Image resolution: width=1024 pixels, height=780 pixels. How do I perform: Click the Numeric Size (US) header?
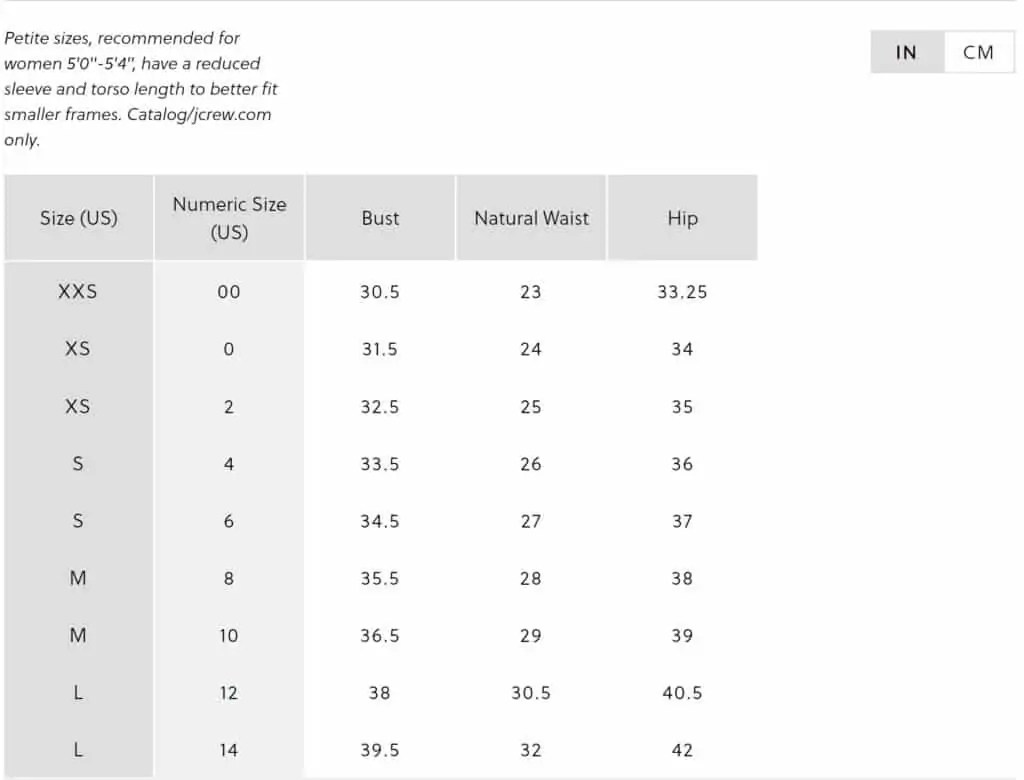click(x=229, y=218)
